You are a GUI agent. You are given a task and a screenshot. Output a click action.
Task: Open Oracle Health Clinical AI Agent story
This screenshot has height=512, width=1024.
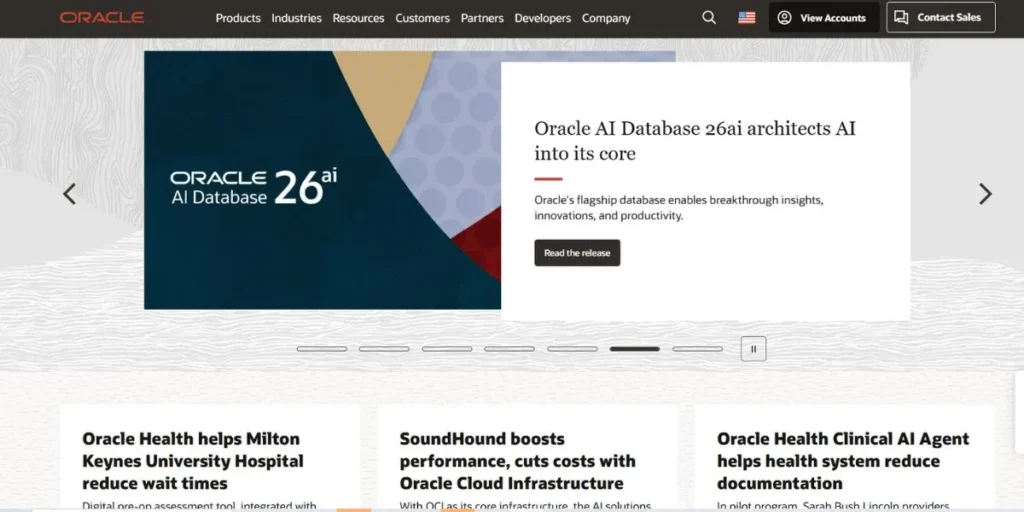843,461
